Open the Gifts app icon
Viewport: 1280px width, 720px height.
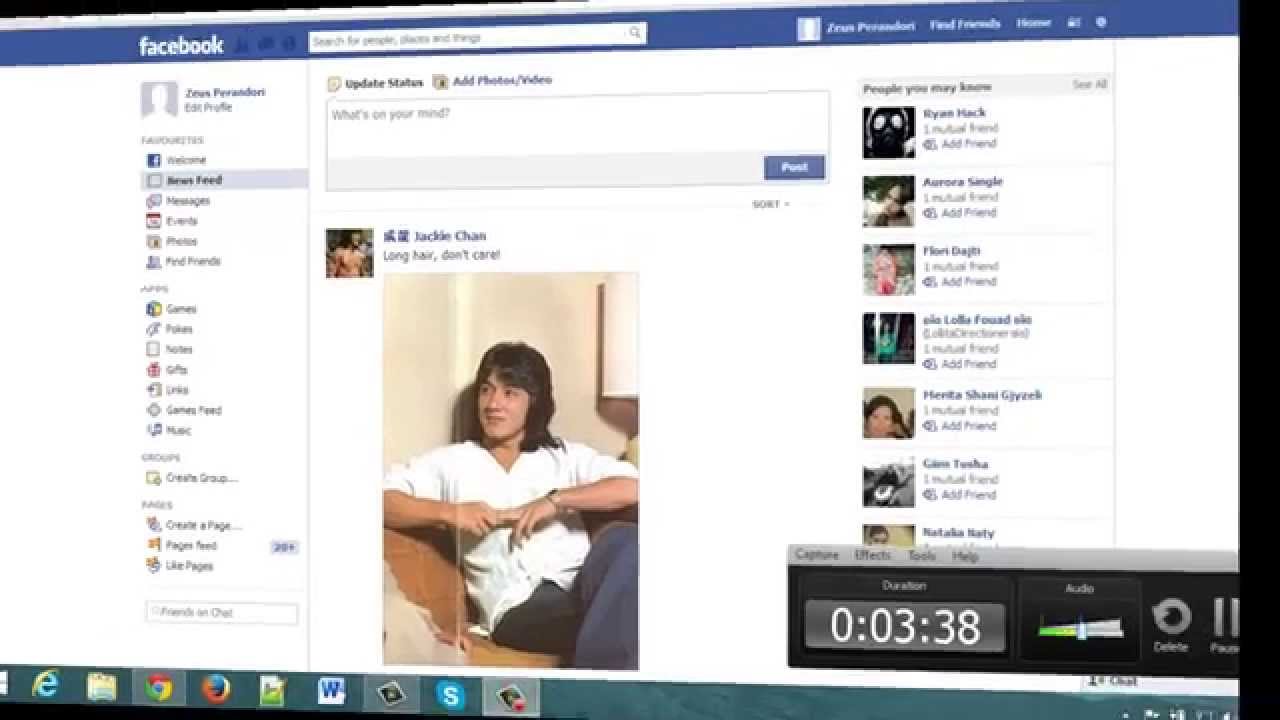[x=154, y=370]
